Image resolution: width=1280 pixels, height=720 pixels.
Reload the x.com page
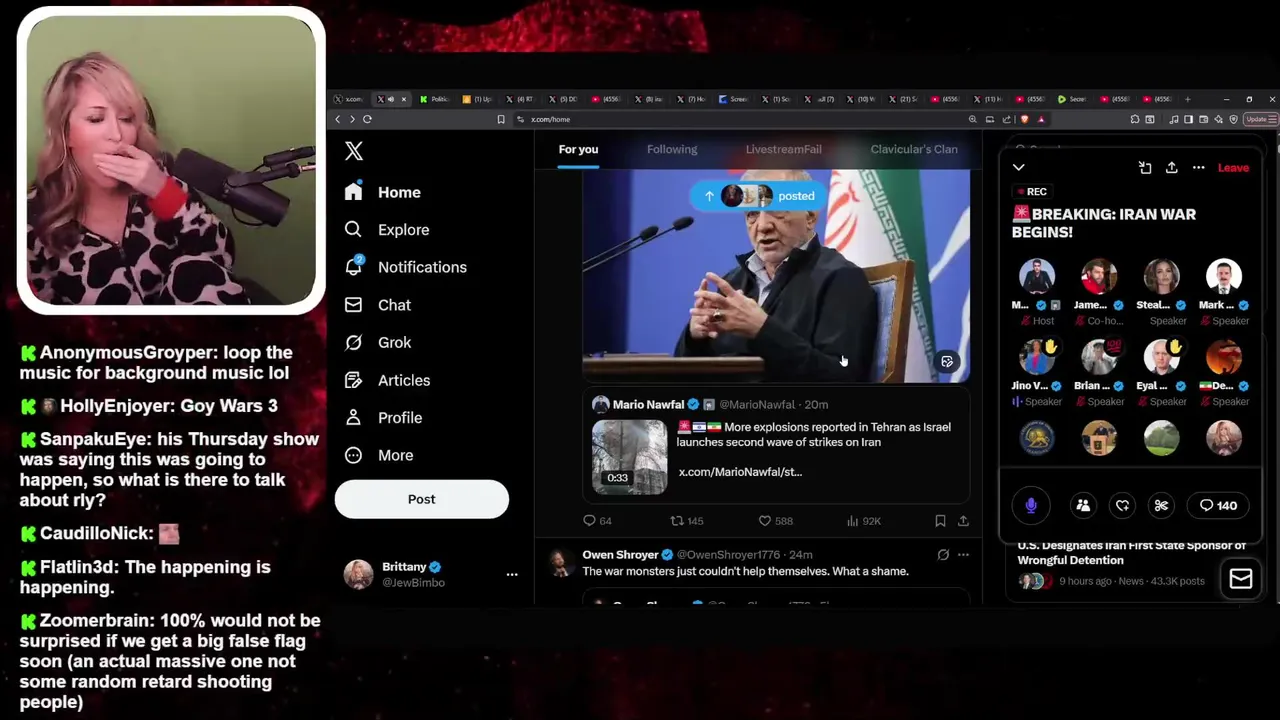coord(367,119)
